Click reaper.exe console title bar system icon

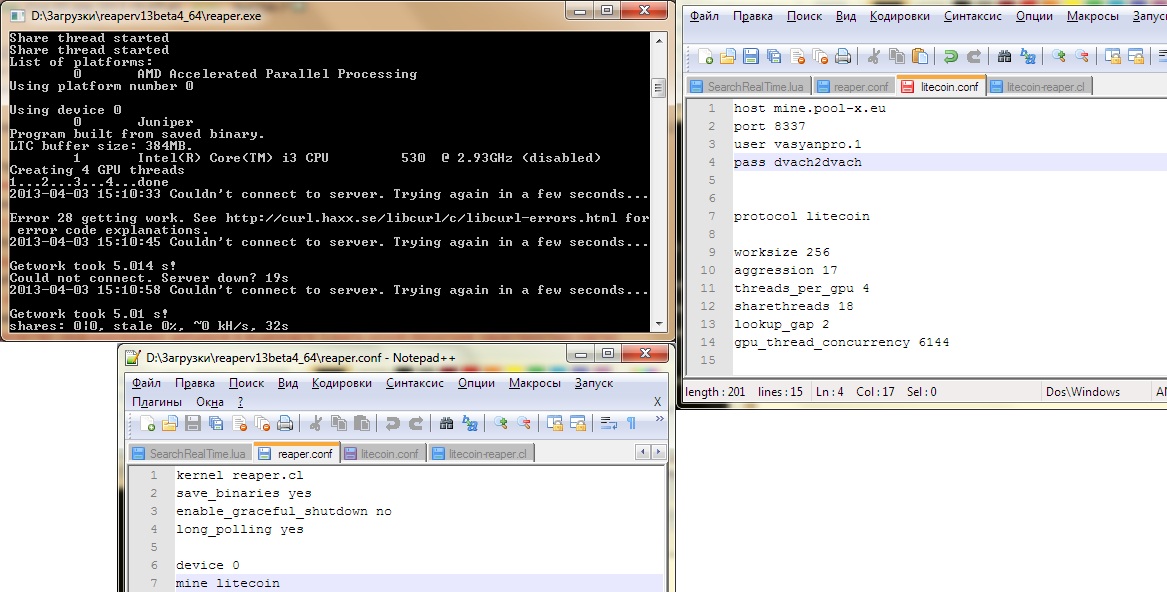point(17,15)
